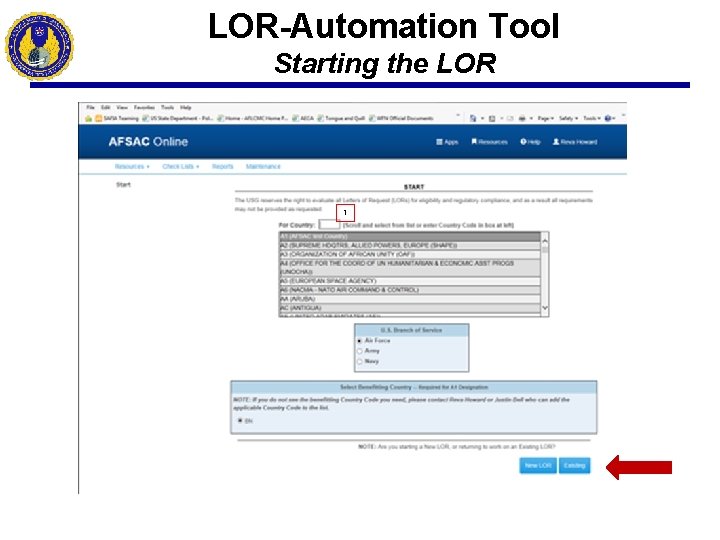Open Resources in the blue AFSAC header

[489, 142]
